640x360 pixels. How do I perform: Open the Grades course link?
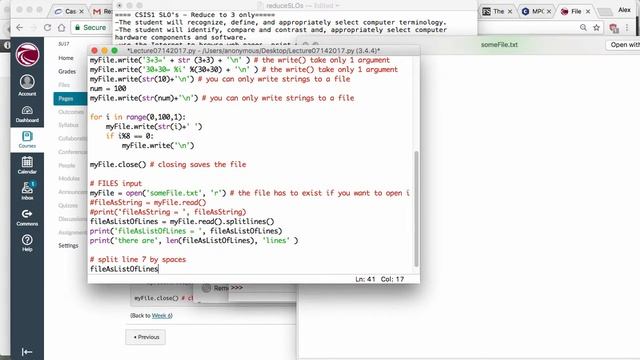67,71
